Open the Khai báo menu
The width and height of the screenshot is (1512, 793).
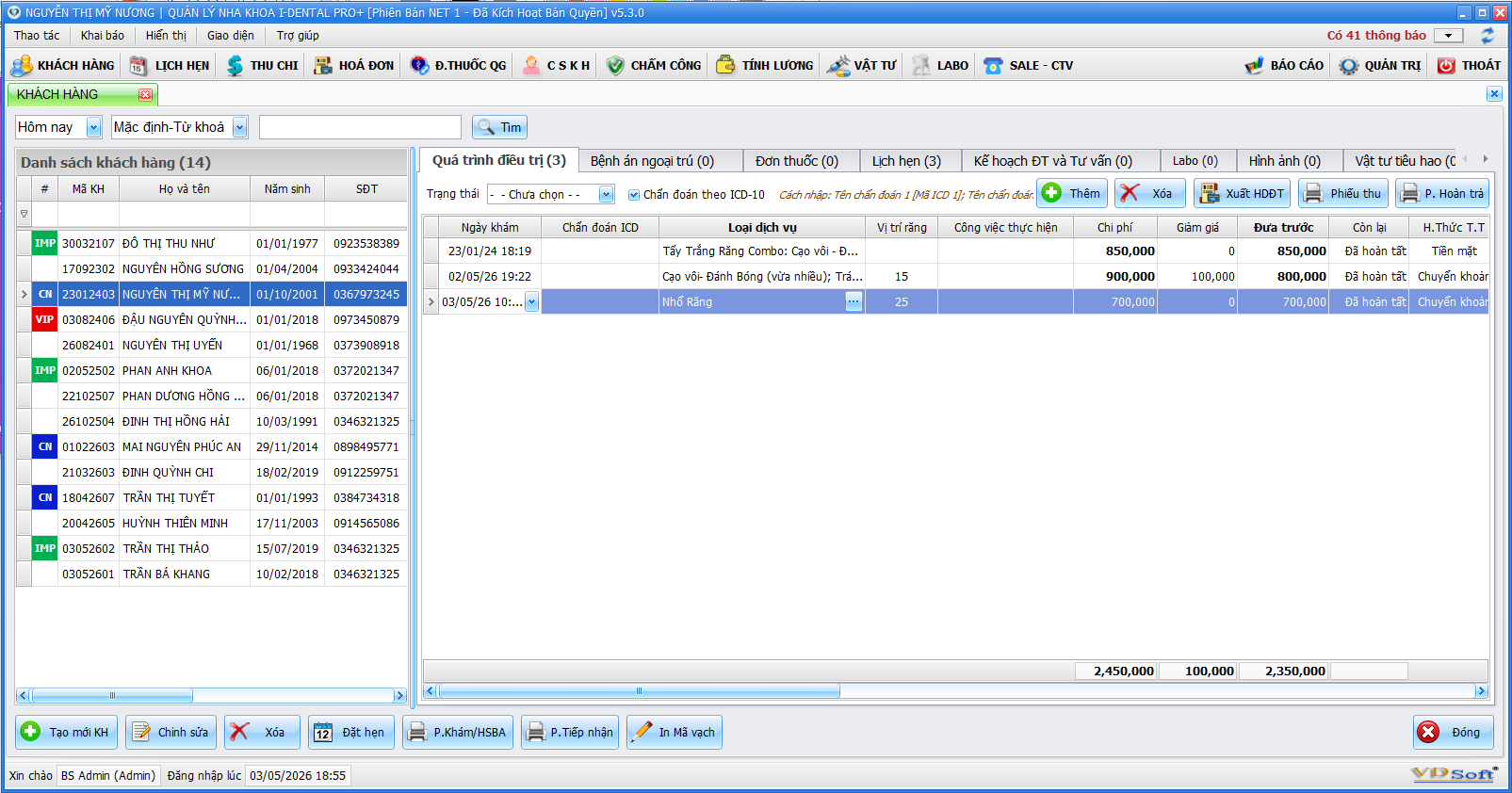(102, 35)
